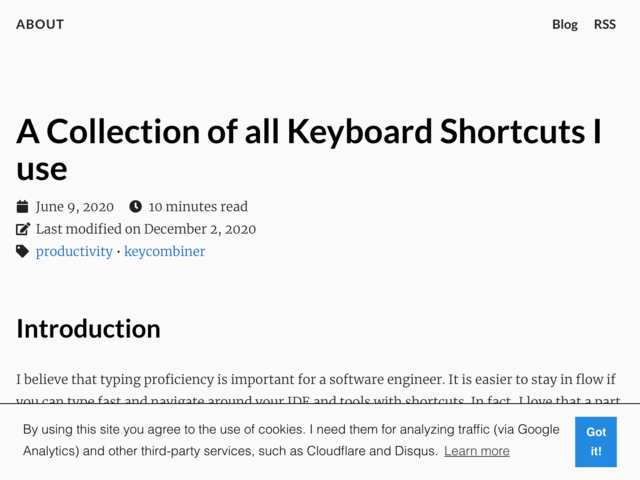
Task: Open the ABOUT page link
Action: [40, 24]
